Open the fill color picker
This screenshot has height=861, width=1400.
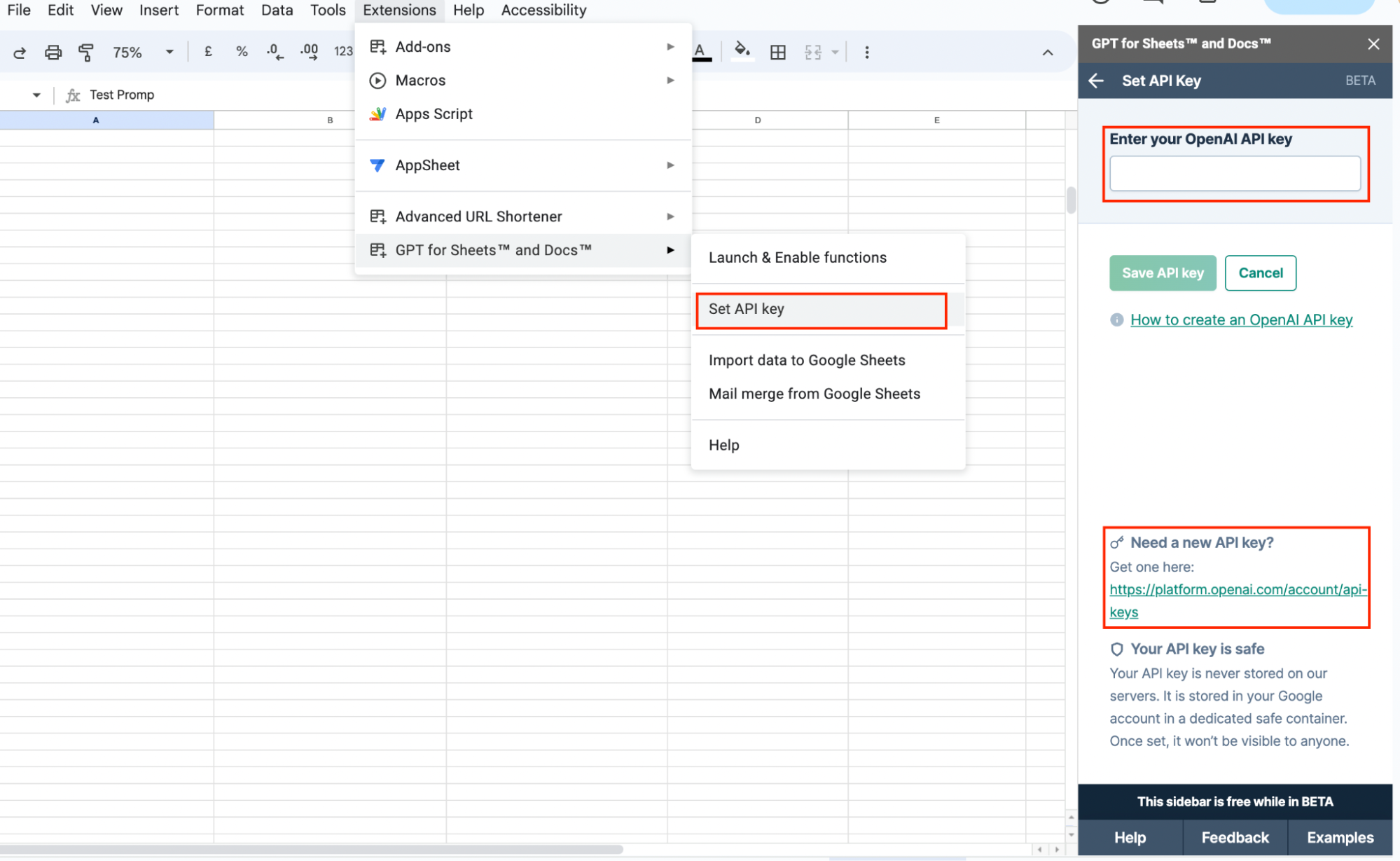pyautogui.click(x=742, y=52)
